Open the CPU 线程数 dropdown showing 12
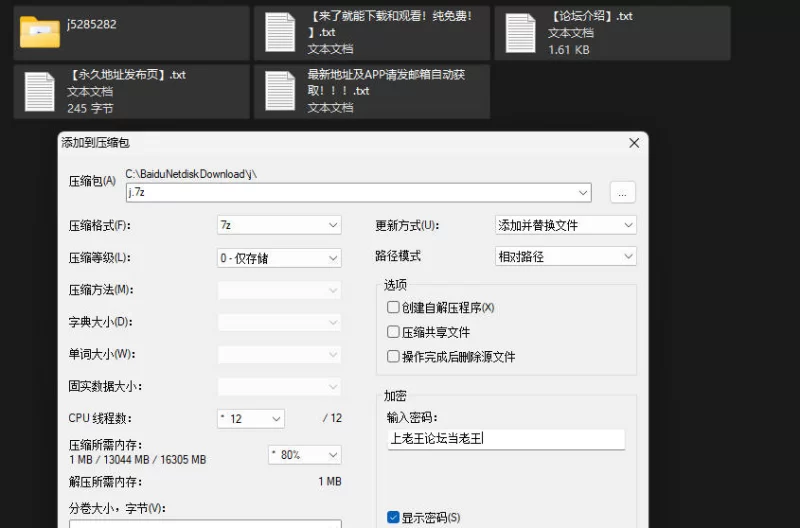The width and height of the screenshot is (800, 528). point(251,419)
